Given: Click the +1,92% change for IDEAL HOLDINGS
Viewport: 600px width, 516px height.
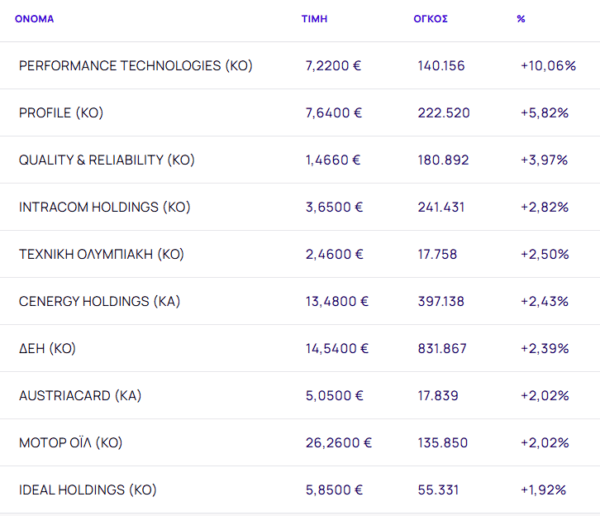Looking at the screenshot, I should [x=544, y=490].
